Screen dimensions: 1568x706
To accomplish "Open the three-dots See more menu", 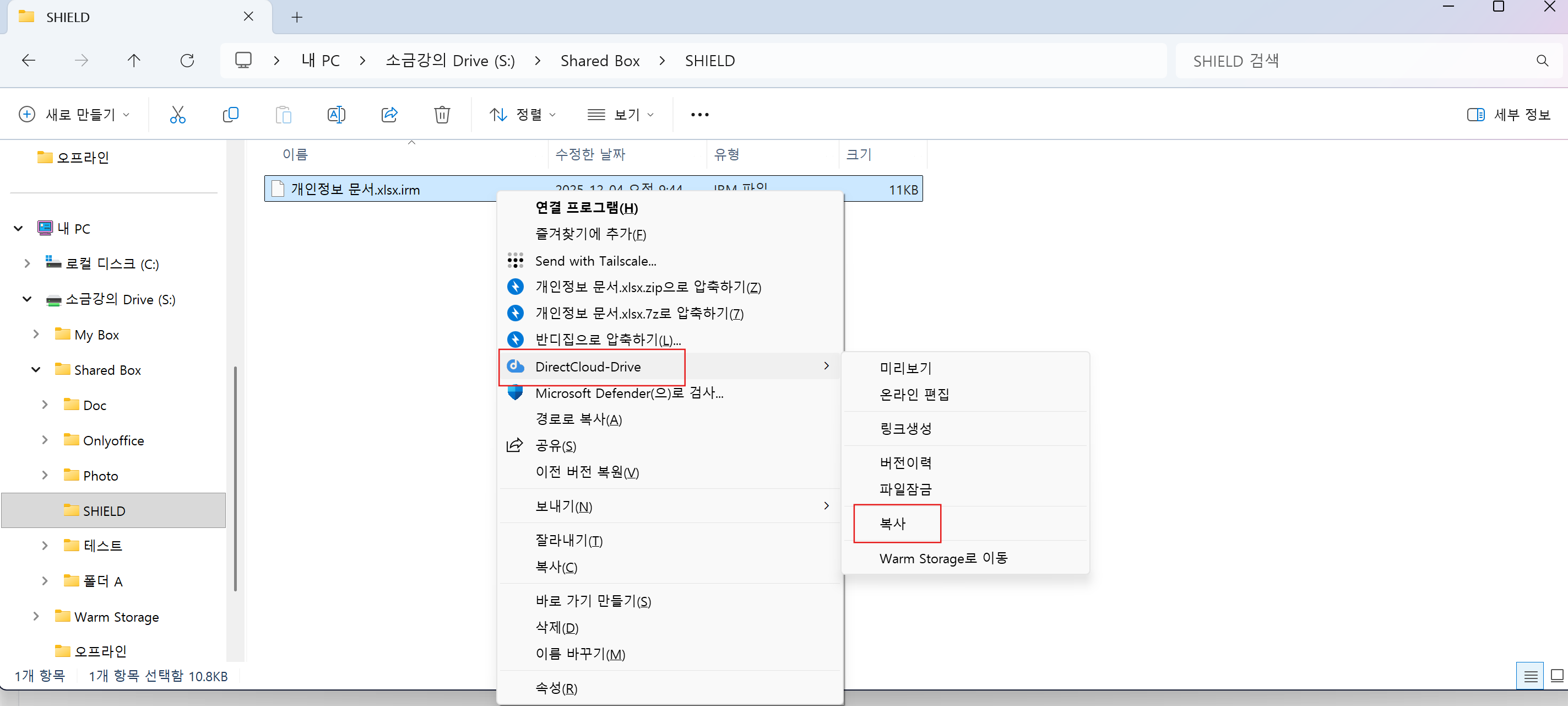I will tap(699, 115).
